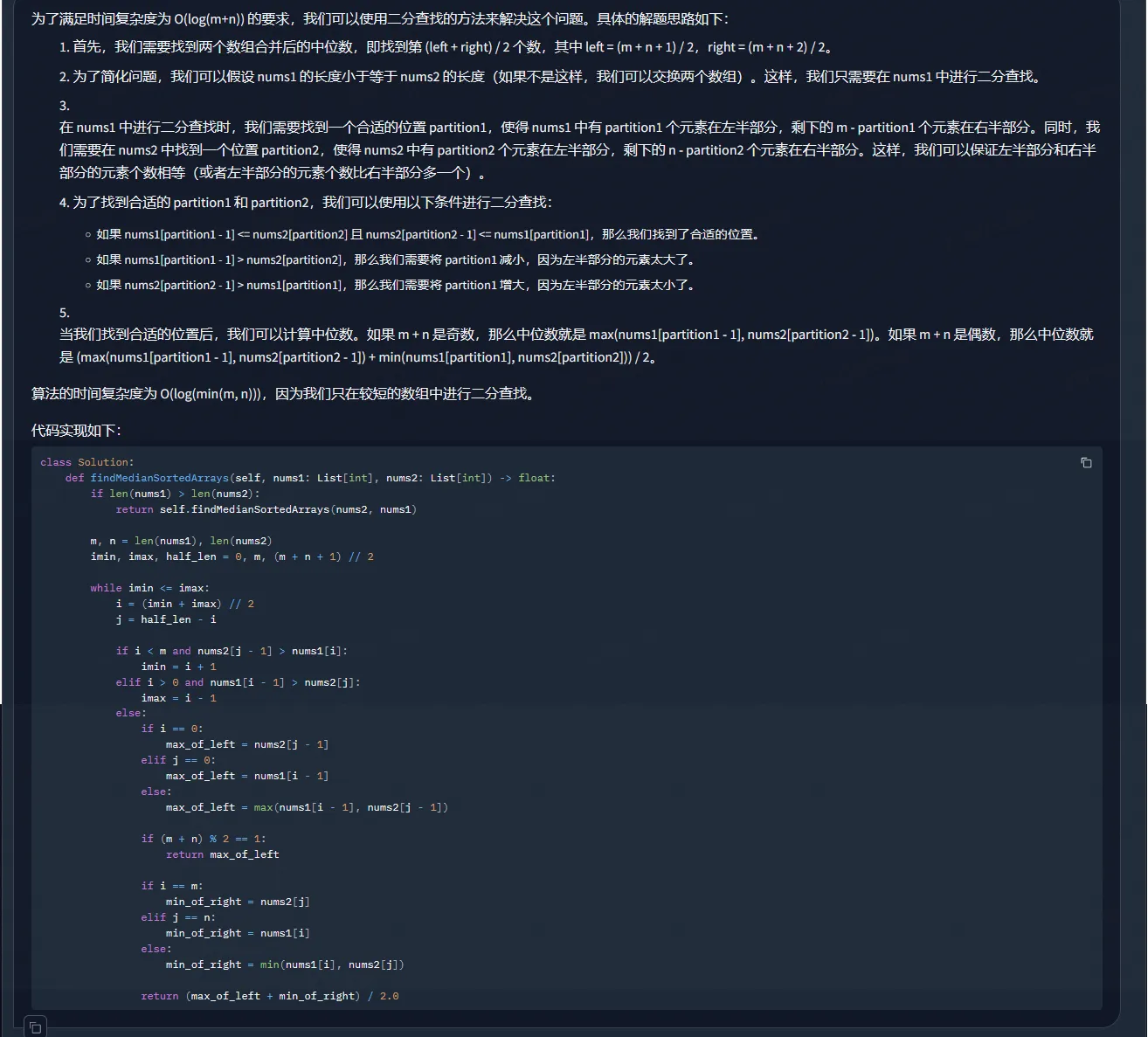This screenshot has width=1148, height=1037.
Task: Click line 'i = (imin + imax) // 2'
Action: pyautogui.click(x=185, y=604)
